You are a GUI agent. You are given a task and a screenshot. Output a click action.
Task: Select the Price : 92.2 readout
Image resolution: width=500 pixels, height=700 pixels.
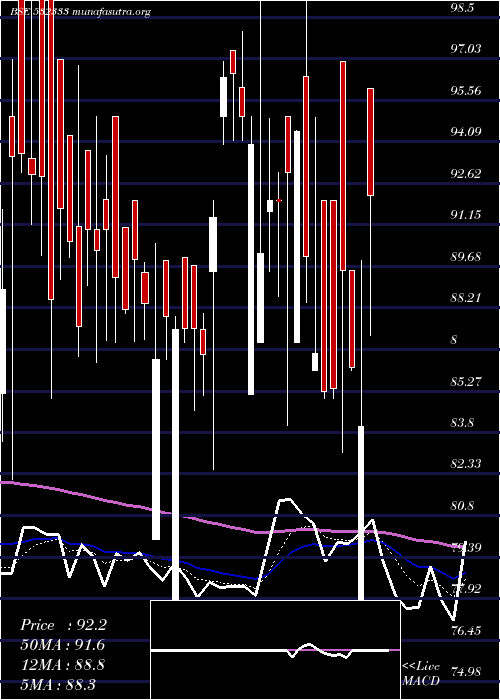pyautogui.click(x=63, y=625)
